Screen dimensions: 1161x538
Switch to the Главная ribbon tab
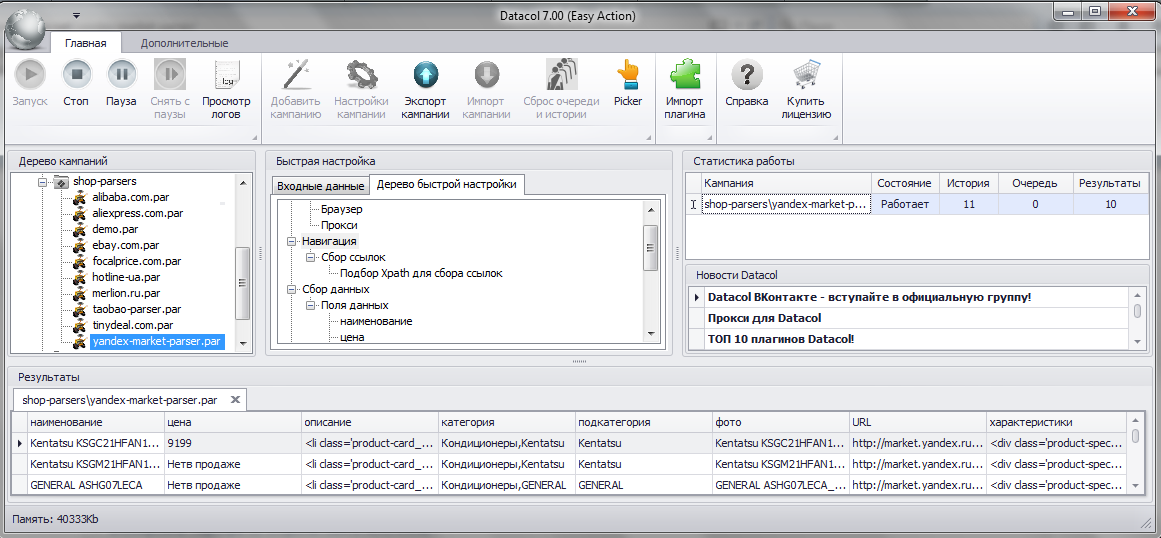pos(86,43)
